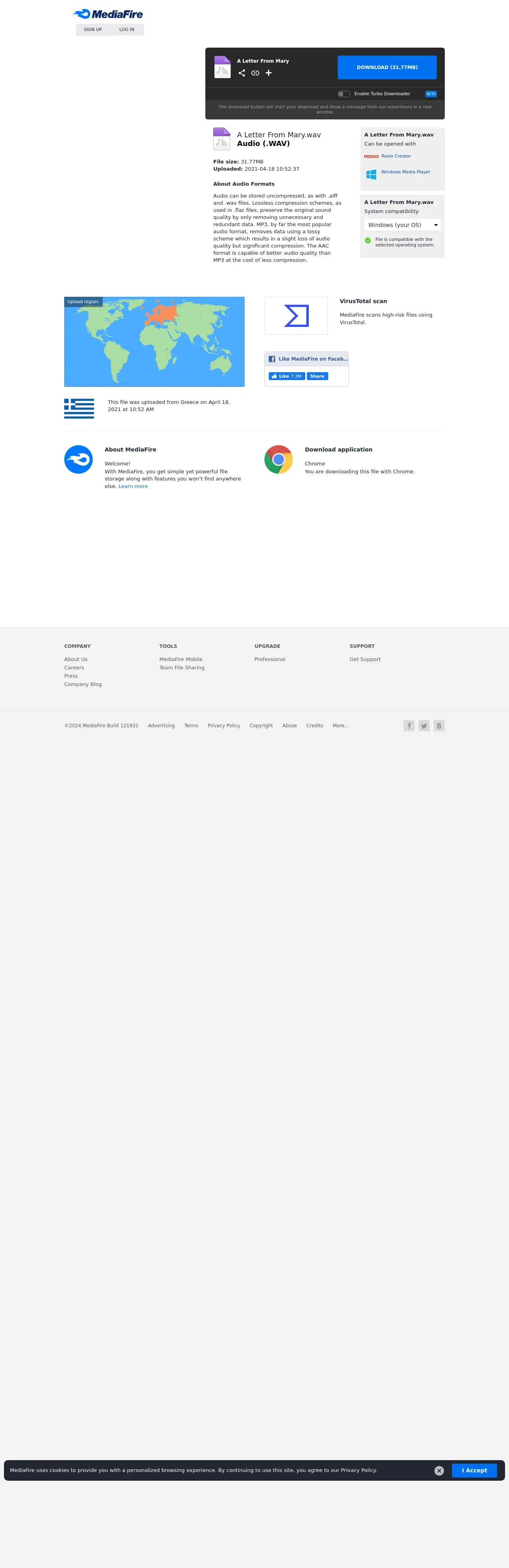The image size is (509, 1568).
Task: Open Professional upgrade link
Action: point(270,660)
